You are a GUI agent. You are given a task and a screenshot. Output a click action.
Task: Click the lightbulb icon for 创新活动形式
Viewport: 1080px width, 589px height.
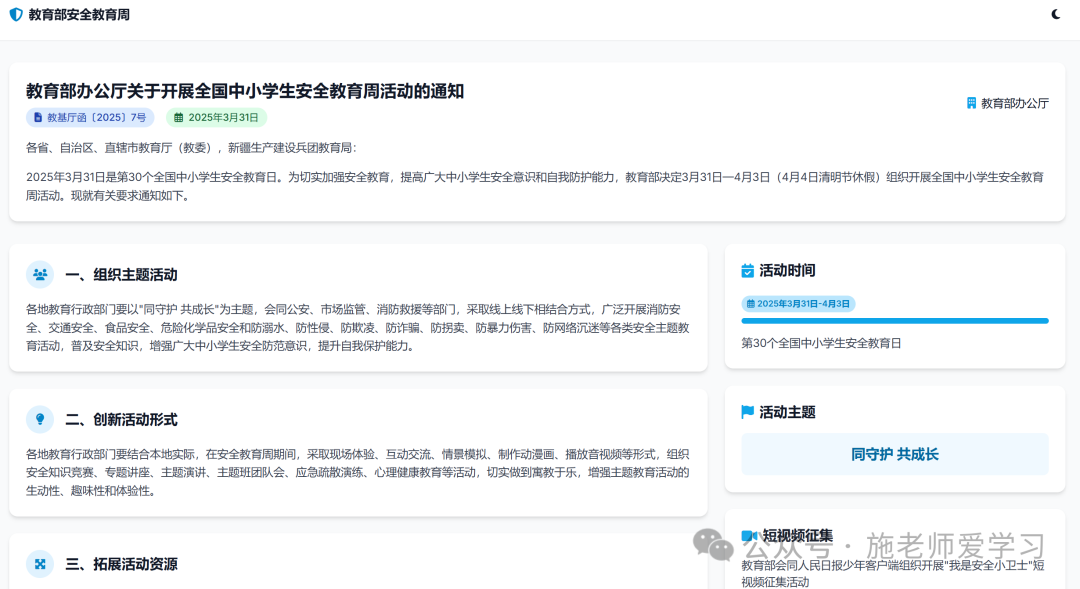(x=40, y=419)
